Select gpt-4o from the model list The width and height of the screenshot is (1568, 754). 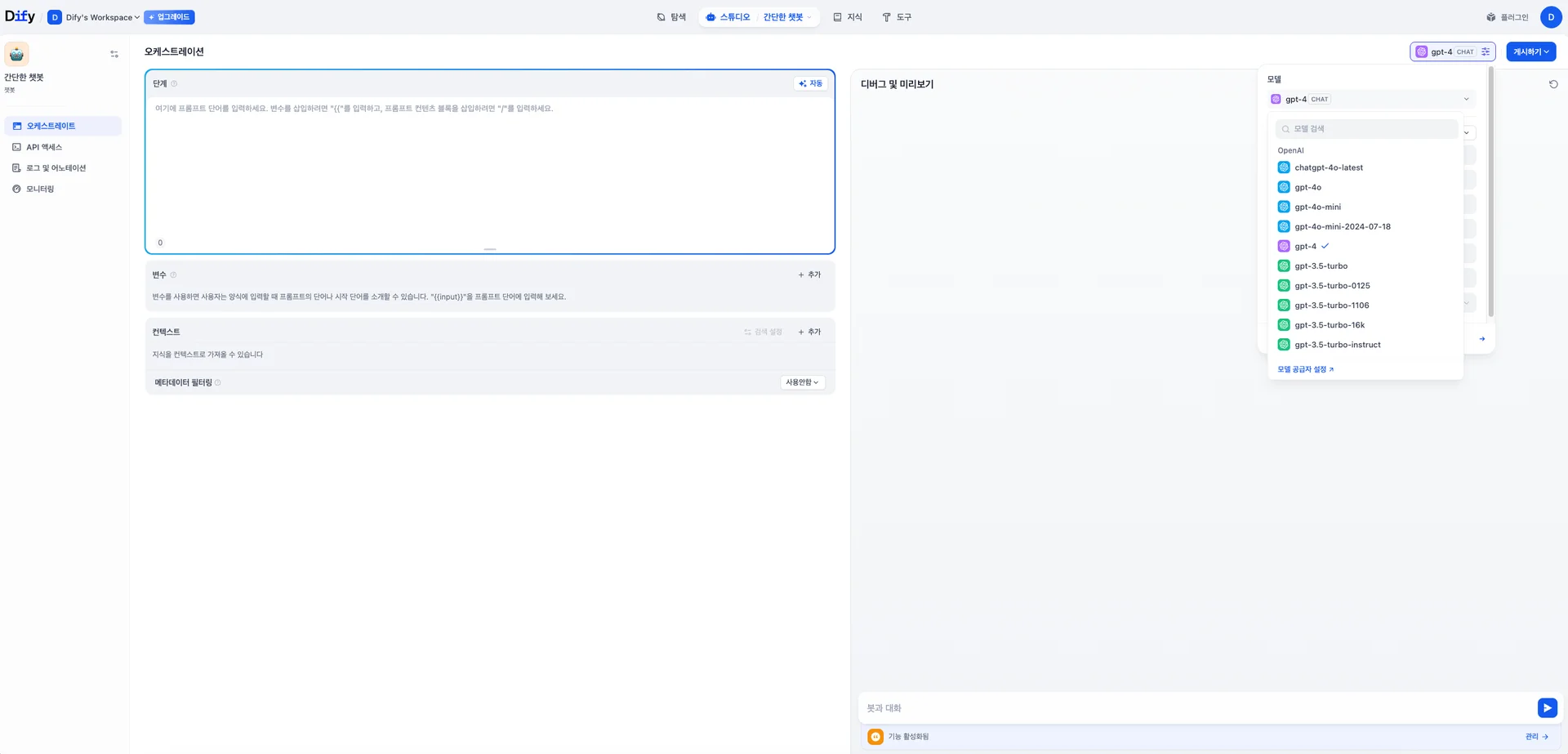pos(1307,187)
